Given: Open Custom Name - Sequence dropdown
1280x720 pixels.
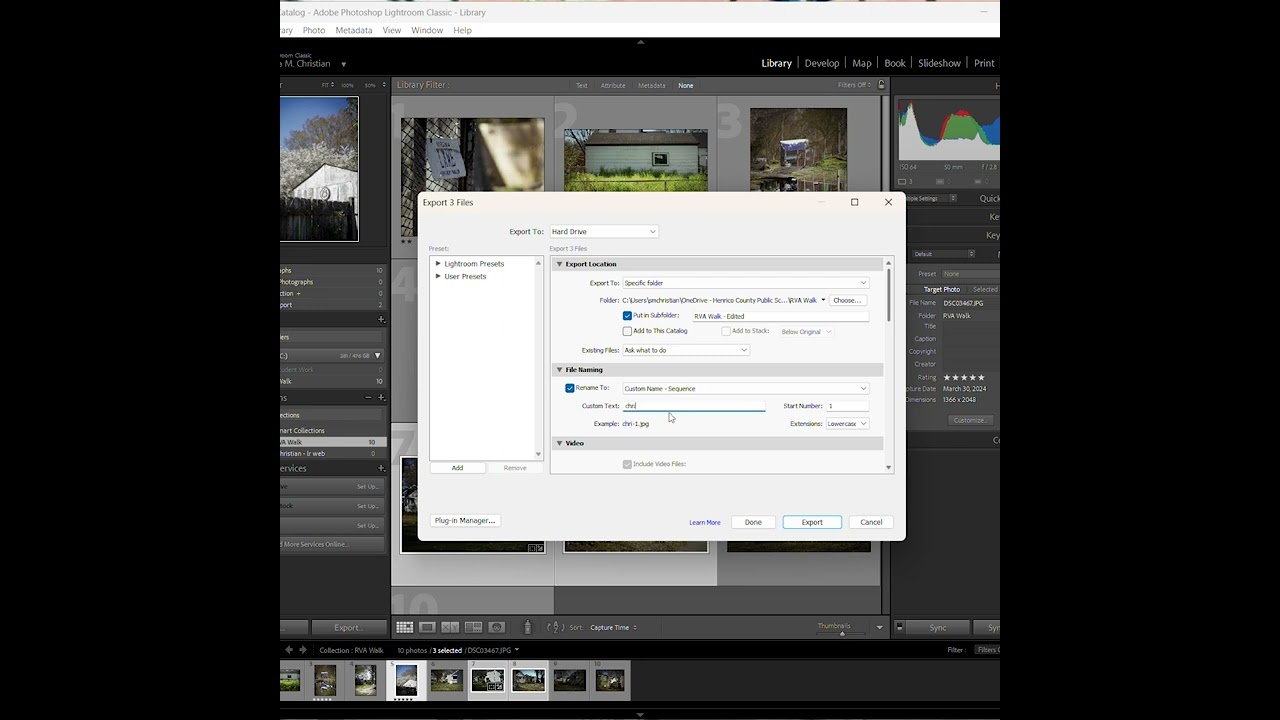Looking at the screenshot, I should click(745, 388).
